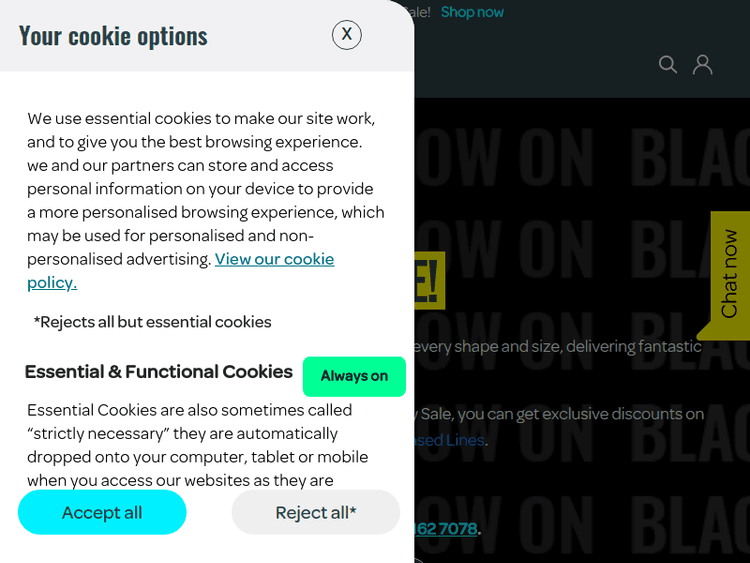Open the Chat now side tab
This screenshot has height=563, width=750.
pyautogui.click(x=730, y=274)
